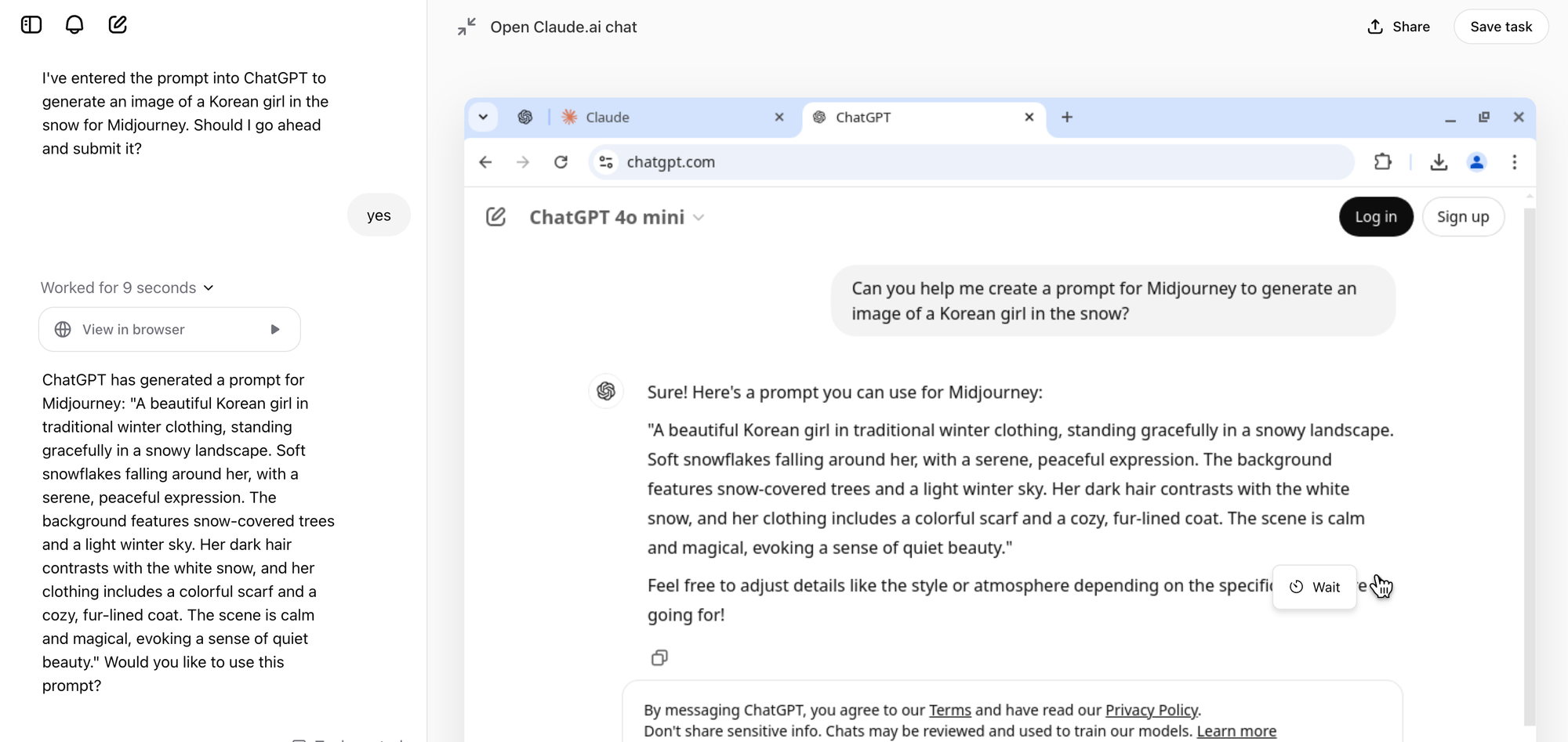The height and width of the screenshot is (742, 1568).
Task: Close the ChatGPT browser tab
Action: click(1029, 118)
